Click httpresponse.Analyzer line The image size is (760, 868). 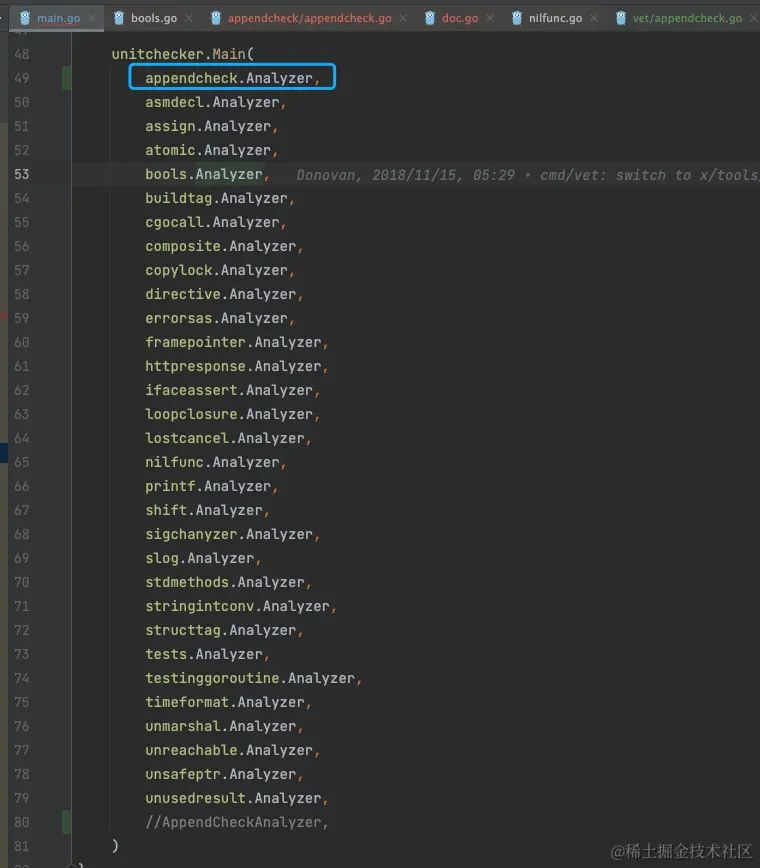click(x=237, y=366)
